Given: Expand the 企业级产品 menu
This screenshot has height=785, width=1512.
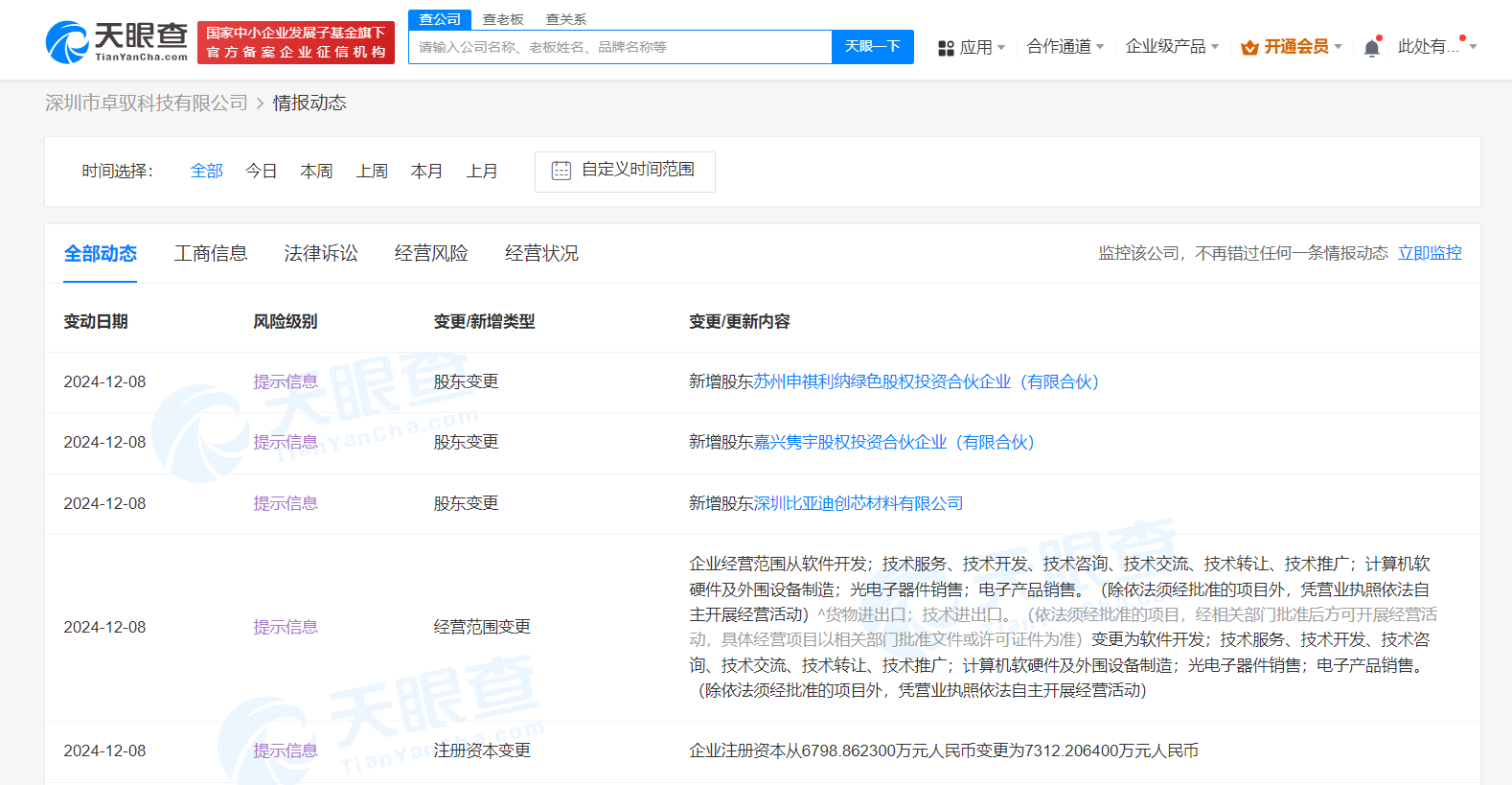Looking at the screenshot, I should pyautogui.click(x=1171, y=47).
